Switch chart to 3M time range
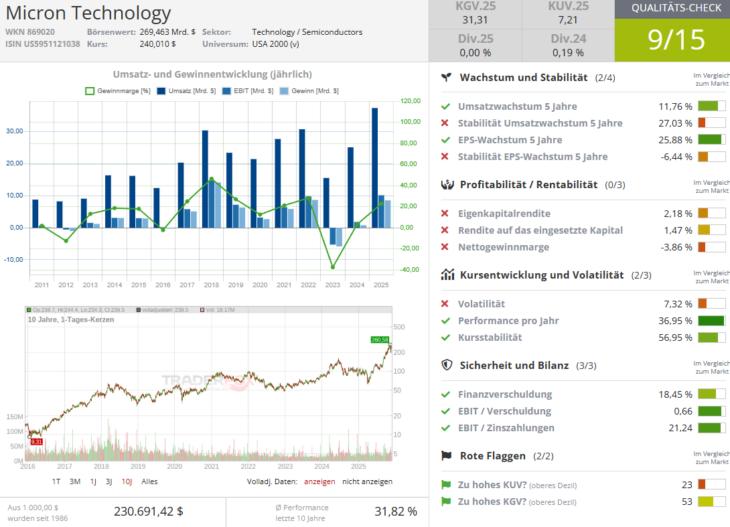 pos(74,481)
